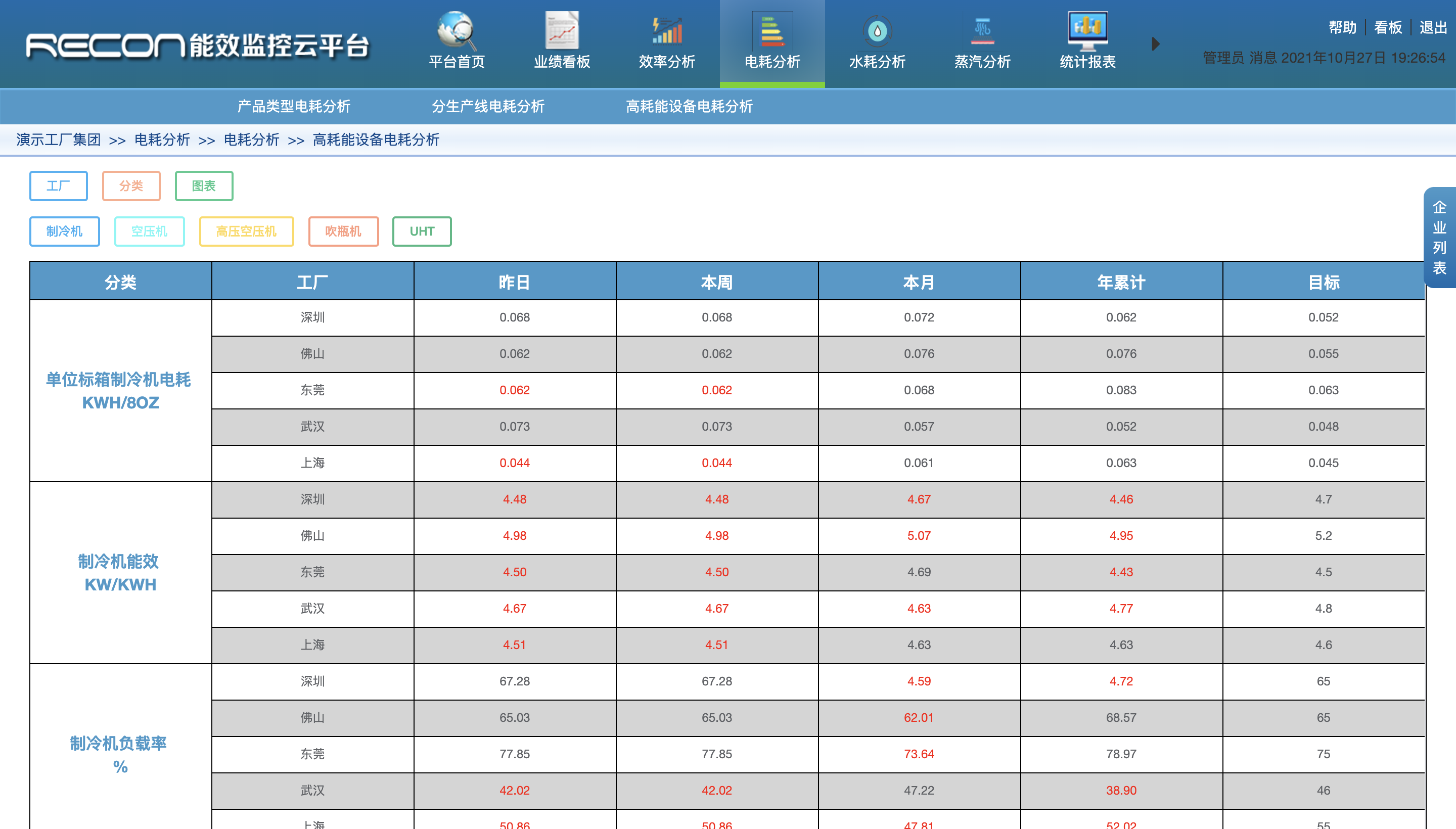Show more nav items with right arrow
The width and height of the screenshot is (1456, 829).
1155,44
